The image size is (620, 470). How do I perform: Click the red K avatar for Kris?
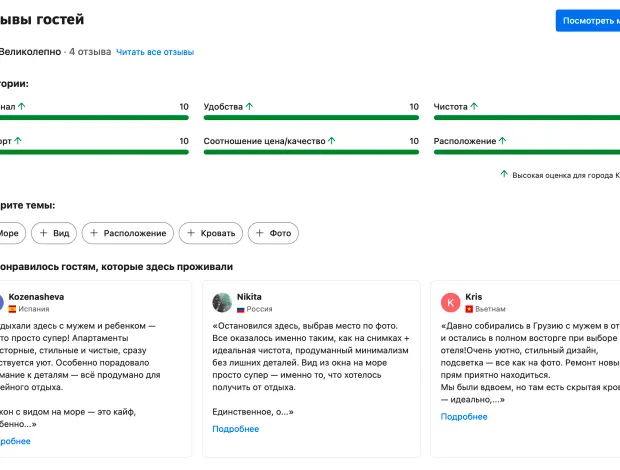451,302
